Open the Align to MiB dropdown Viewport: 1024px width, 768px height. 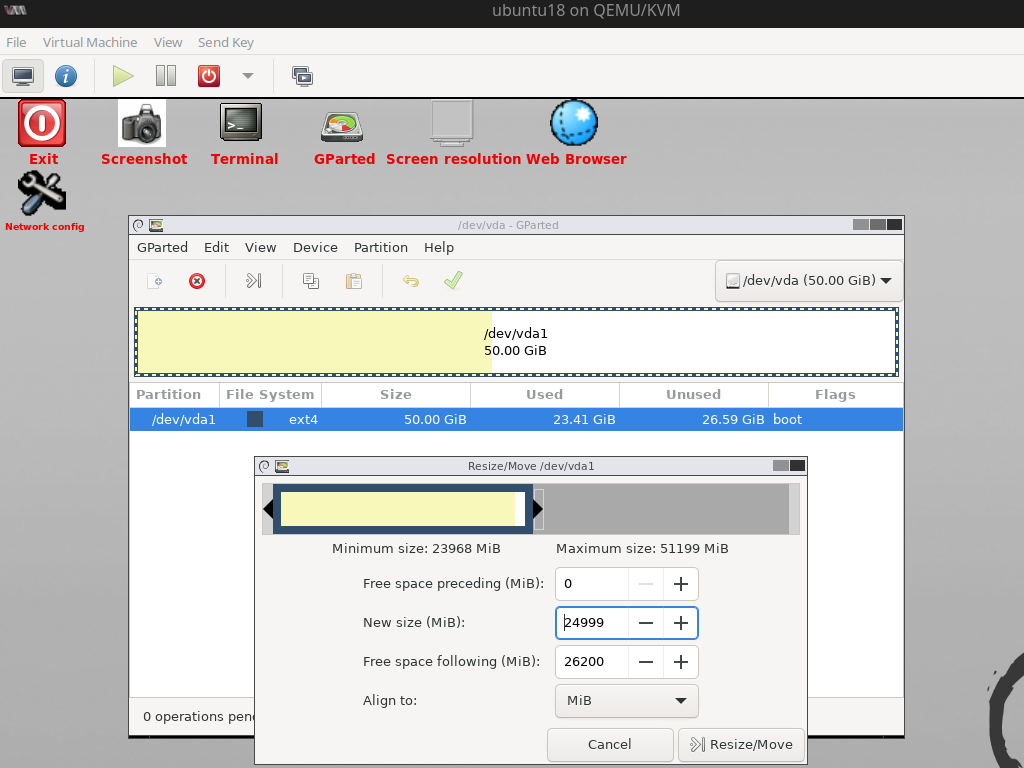point(626,701)
